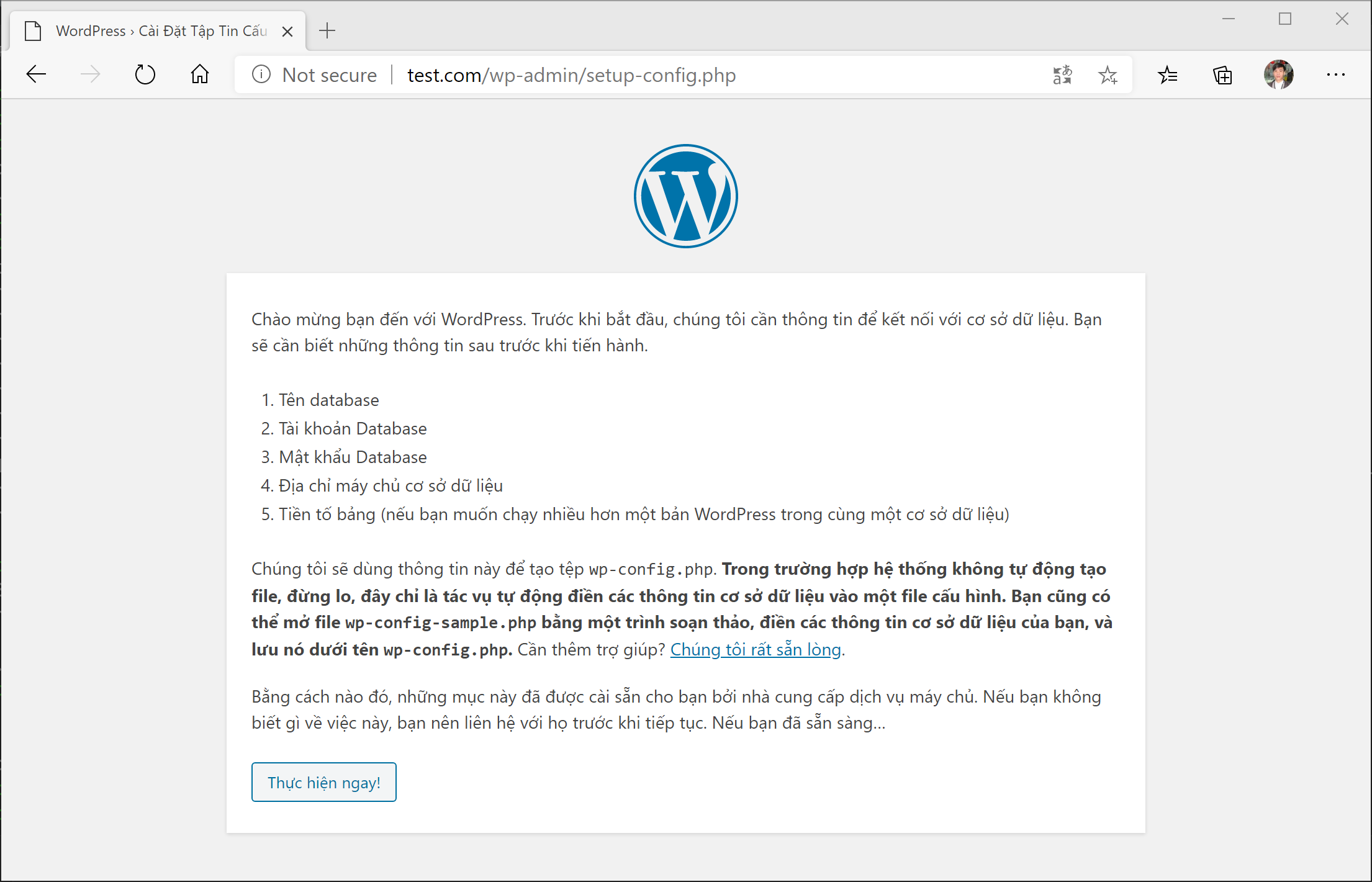The height and width of the screenshot is (882, 1372).
Task: Close the WordPress tab
Action: (x=287, y=32)
